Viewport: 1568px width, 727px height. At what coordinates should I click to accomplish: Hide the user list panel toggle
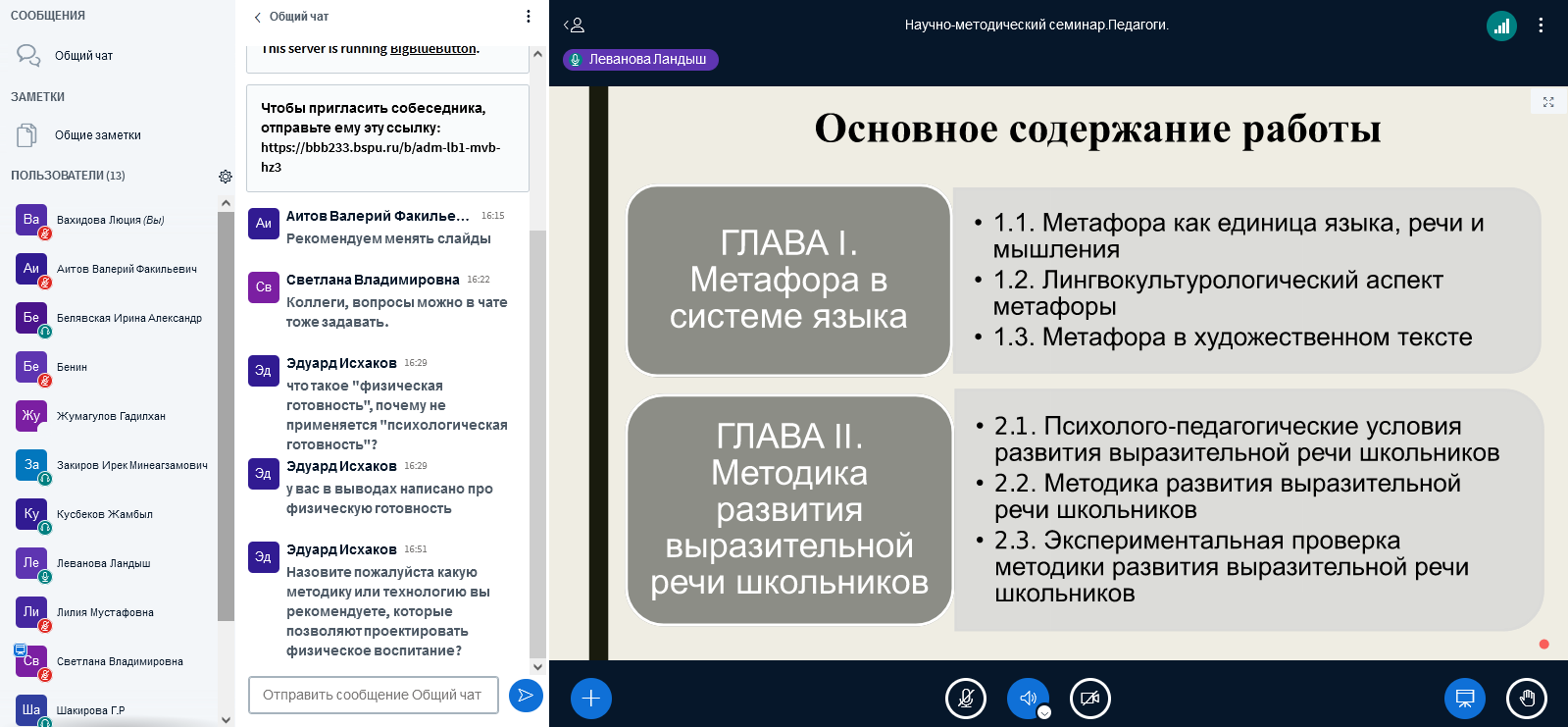[x=574, y=26]
